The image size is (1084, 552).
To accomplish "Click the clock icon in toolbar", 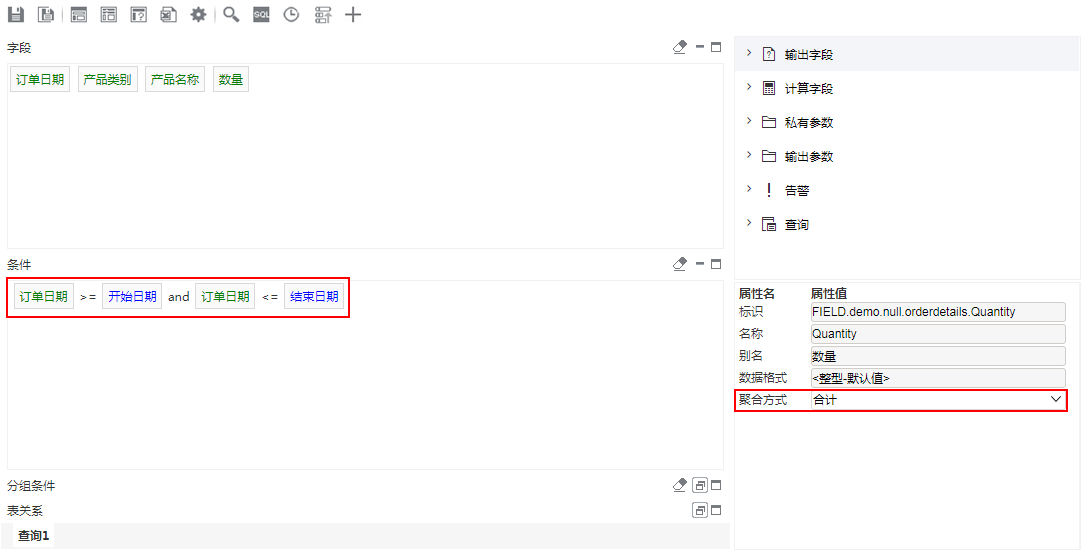I will [291, 15].
